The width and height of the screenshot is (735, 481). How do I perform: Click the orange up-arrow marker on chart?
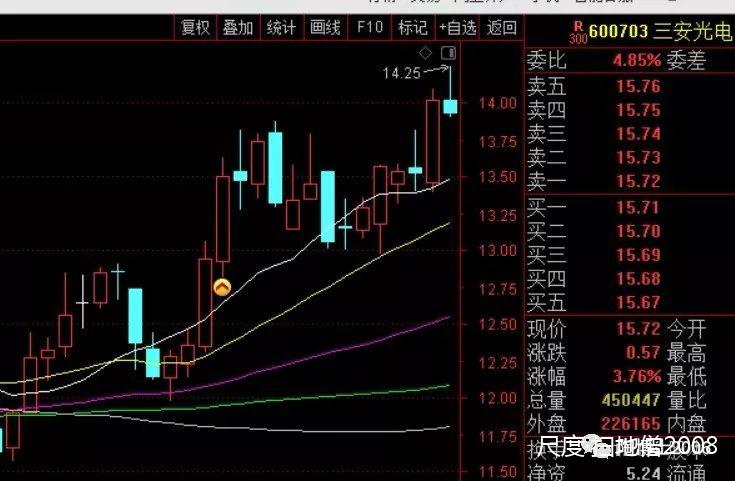click(x=222, y=287)
